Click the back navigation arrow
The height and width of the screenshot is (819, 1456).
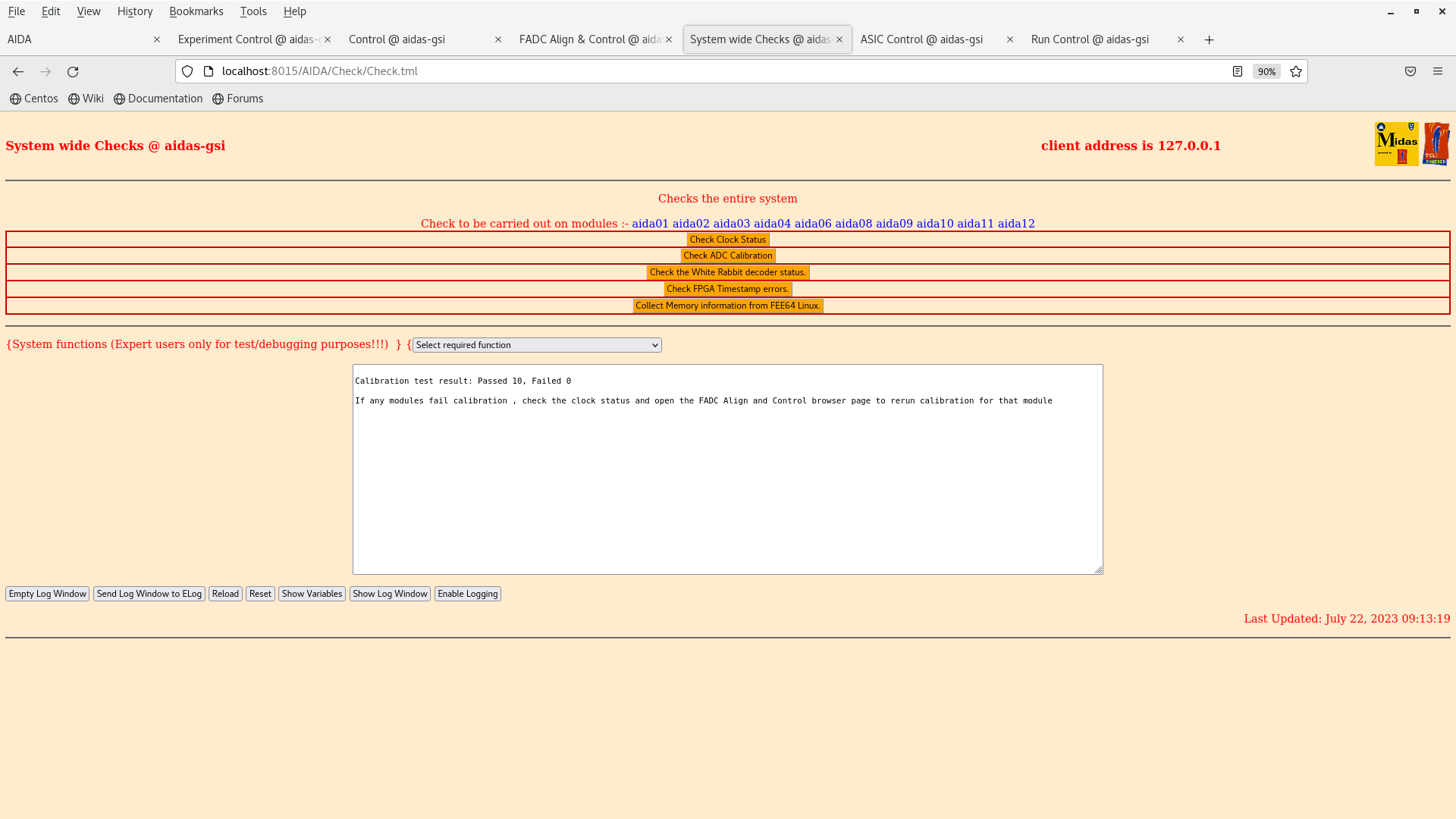coord(18,71)
